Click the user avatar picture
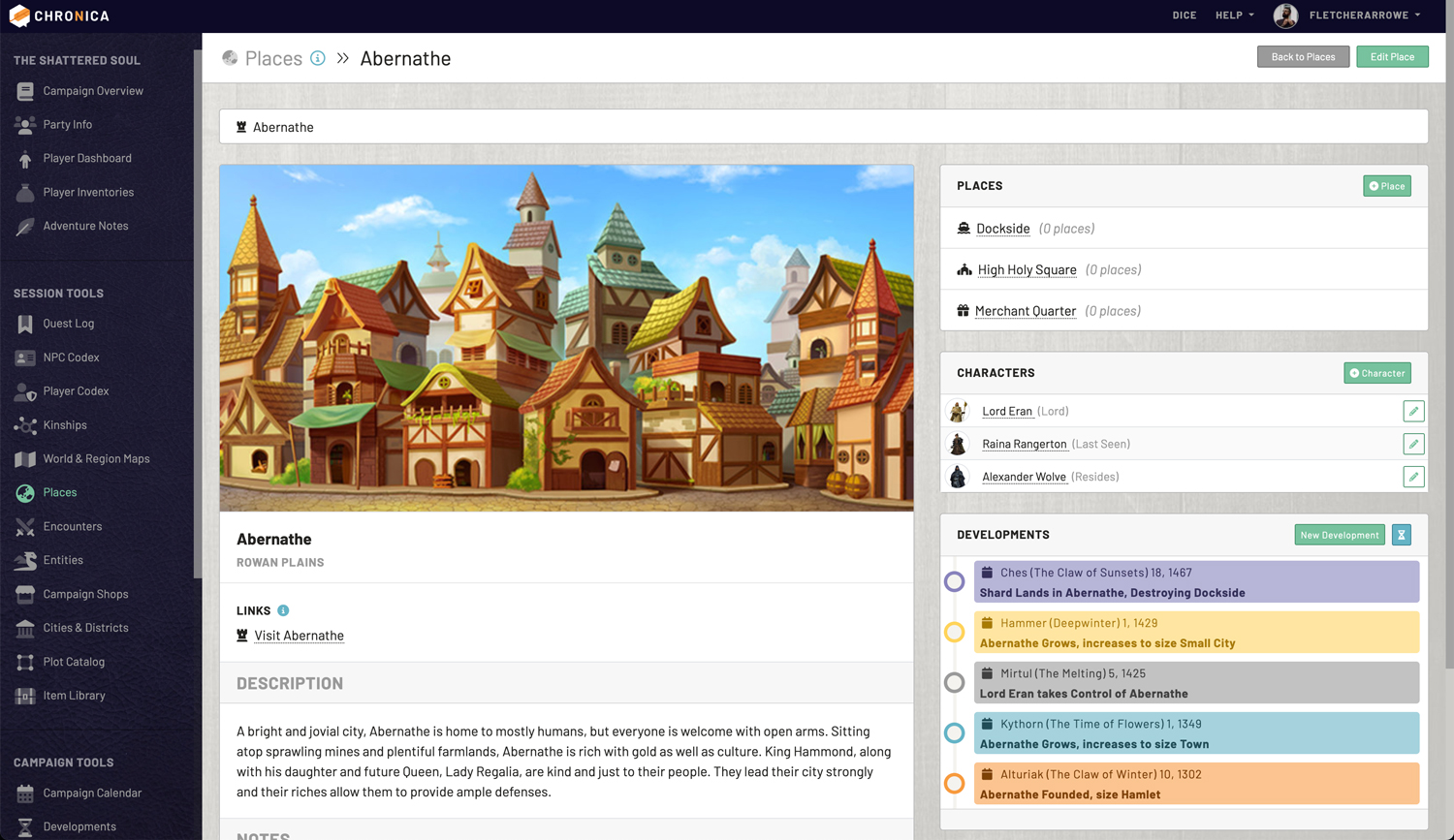The width and height of the screenshot is (1454, 840). 1285,16
